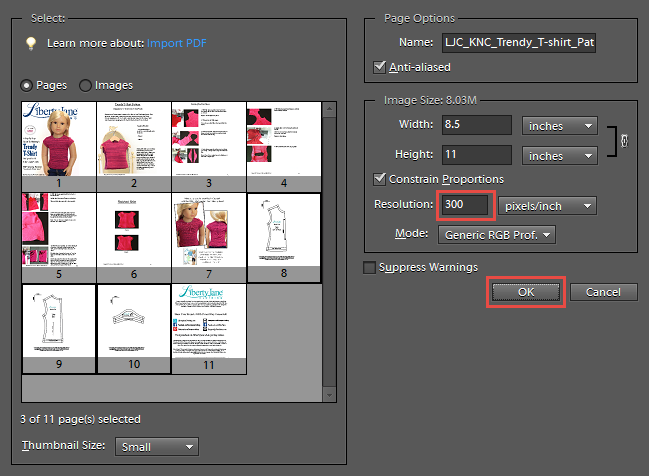
Task: Select the Images radio button
Action: (85, 85)
